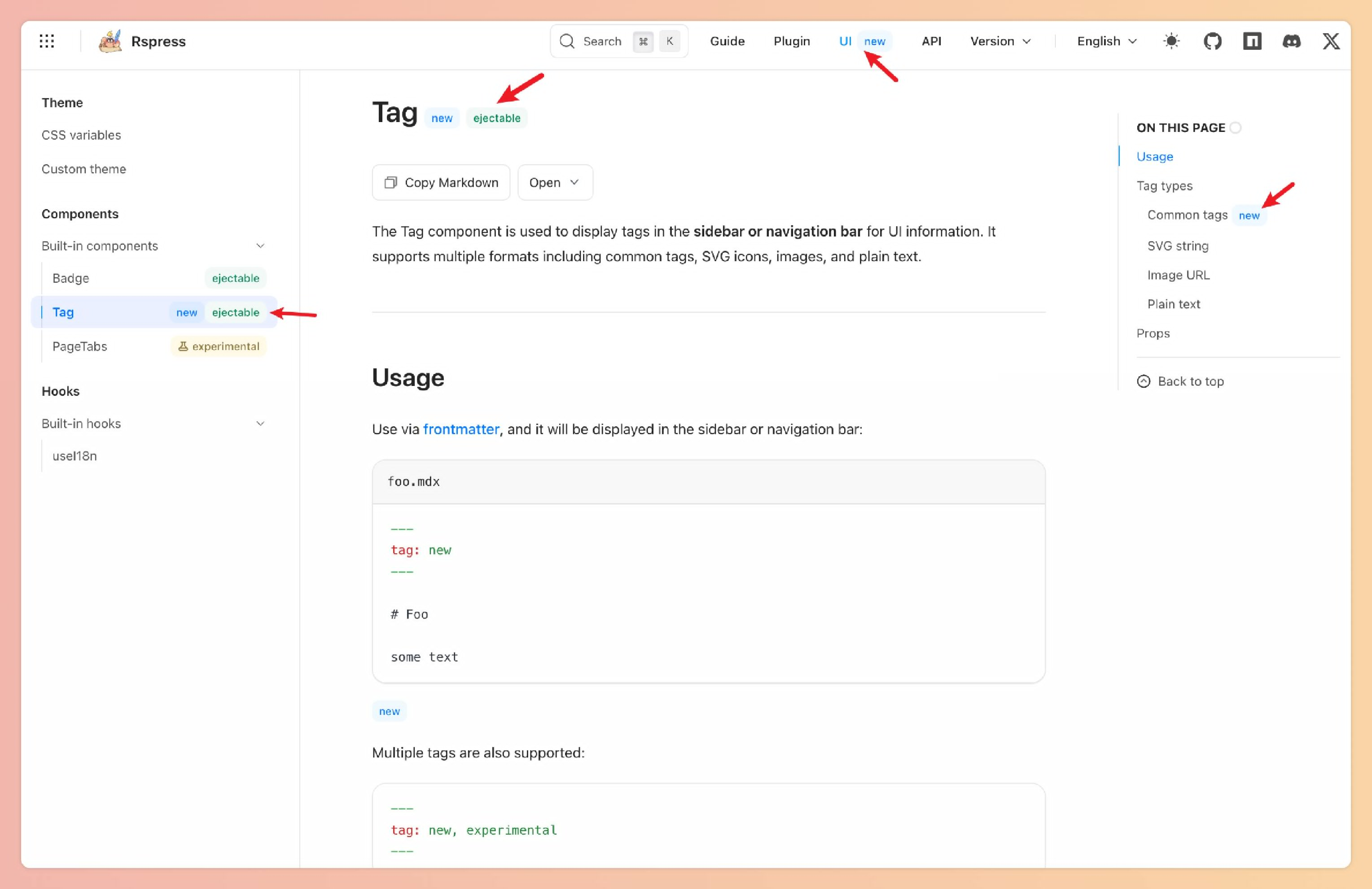The image size is (1372, 889).
Task: Jump to the Common tags section
Action: pyautogui.click(x=1187, y=215)
